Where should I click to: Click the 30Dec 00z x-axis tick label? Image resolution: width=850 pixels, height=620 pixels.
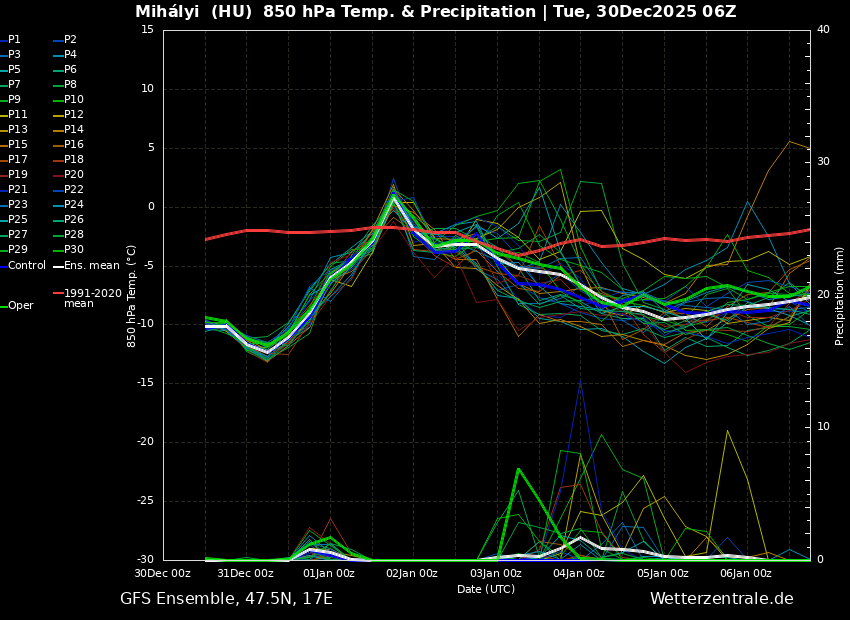[163, 573]
